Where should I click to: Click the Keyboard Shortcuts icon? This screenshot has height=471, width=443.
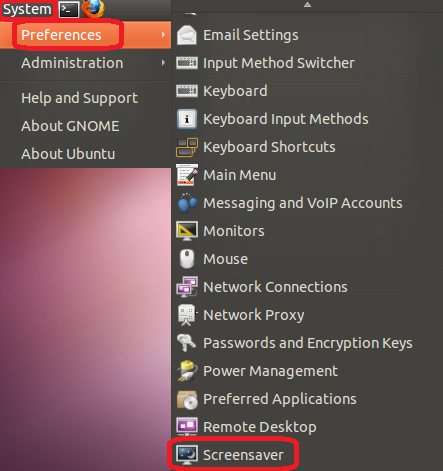tap(187, 147)
